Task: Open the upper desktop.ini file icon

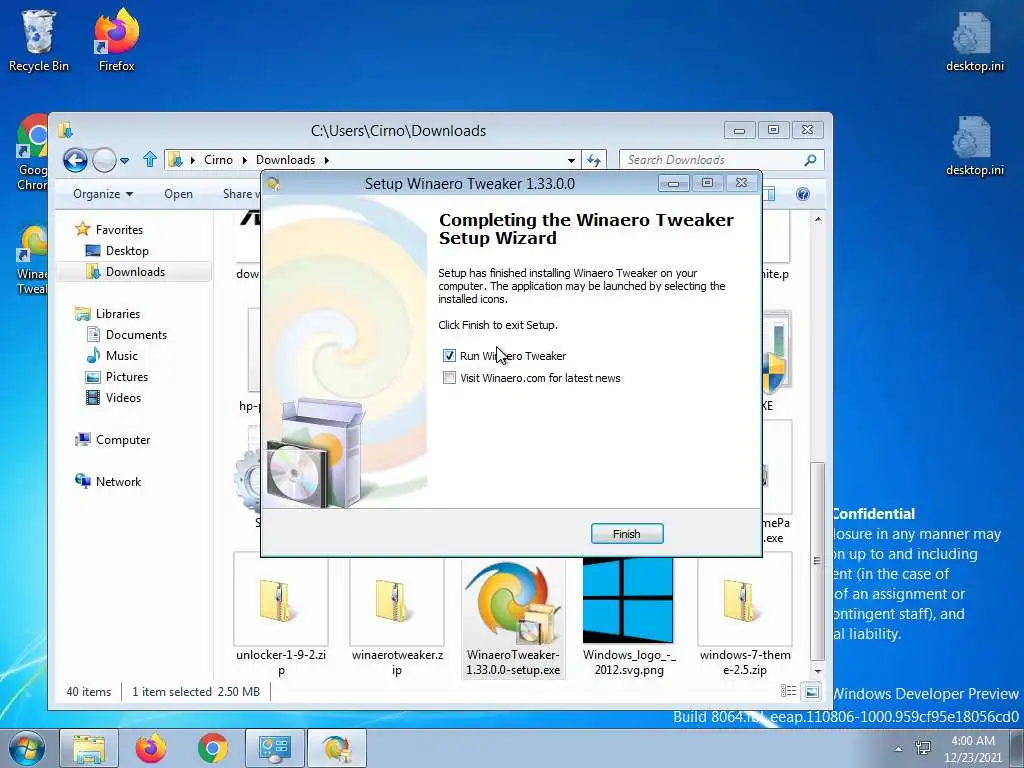Action: point(974,40)
